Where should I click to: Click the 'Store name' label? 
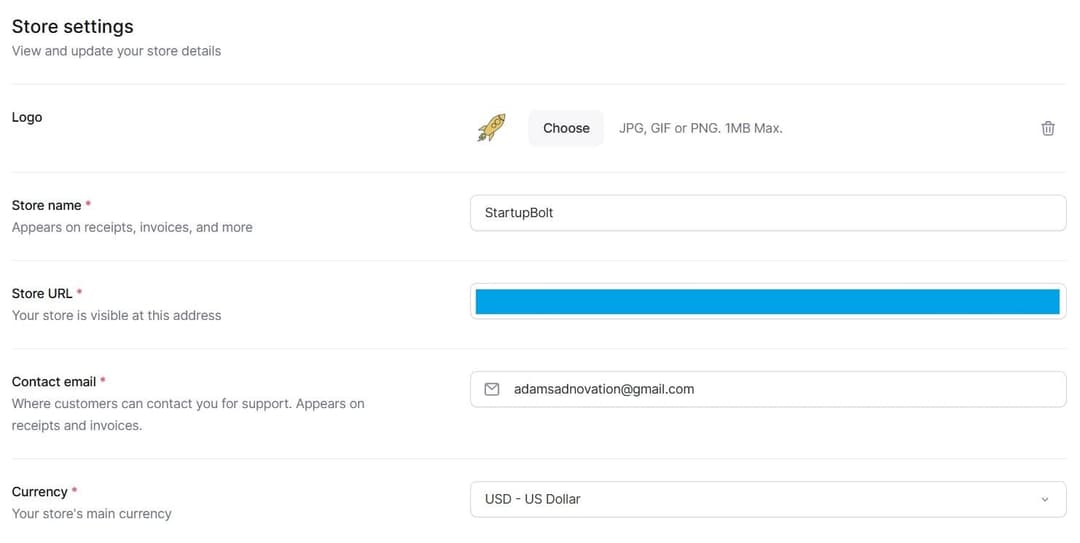[x=46, y=205]
